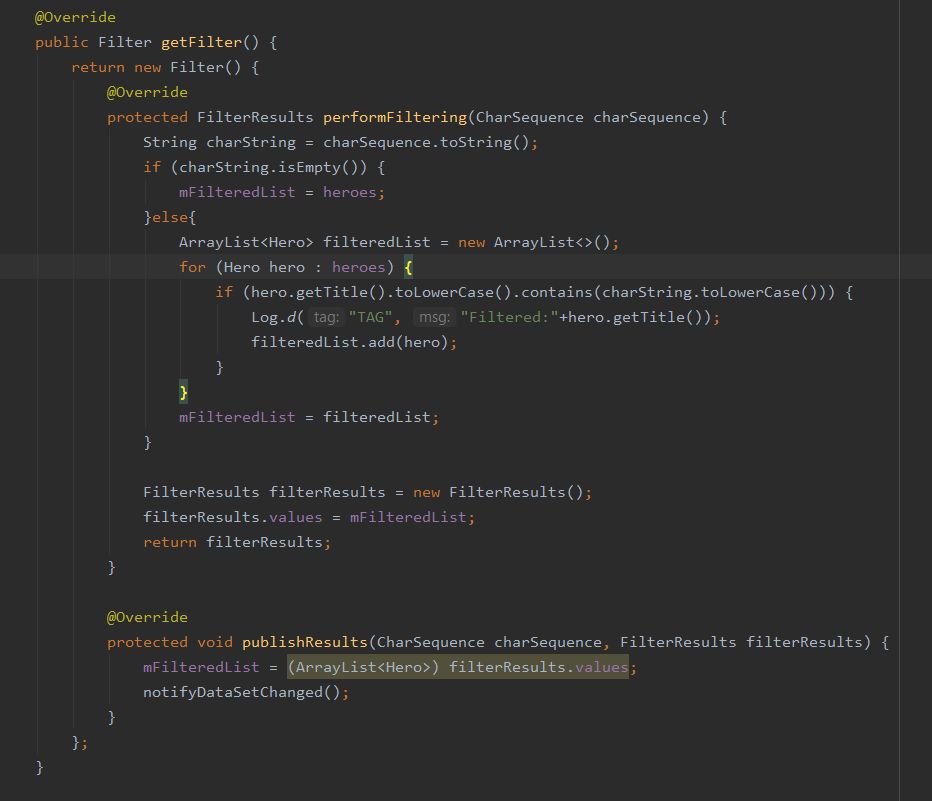Click the 'mFilteredList = filteredList;' line
932x801 pixels.
pyautogui.click(x=309, y=417)
